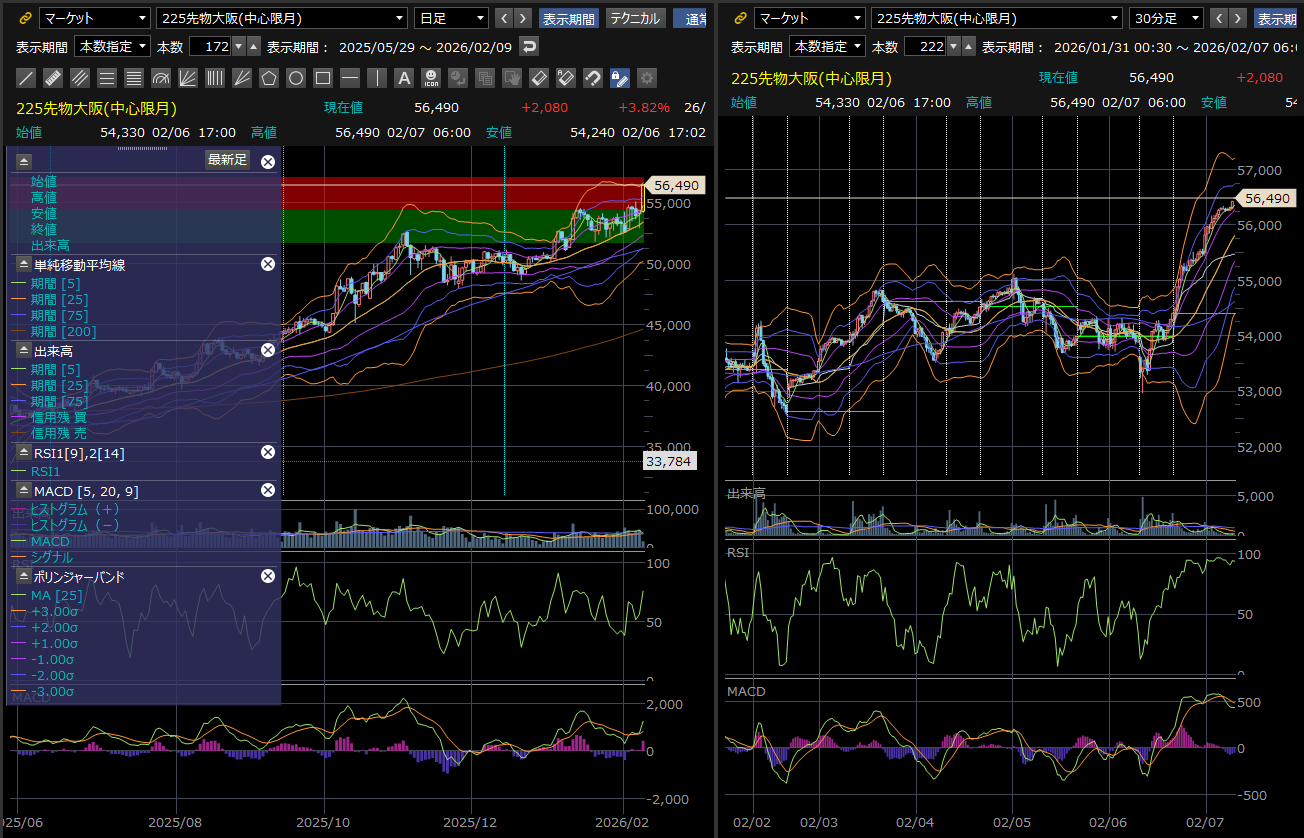The image size is (1304, 838).
Task: Pick the fan lines drawing tool
Action: (x=188, y=78)
